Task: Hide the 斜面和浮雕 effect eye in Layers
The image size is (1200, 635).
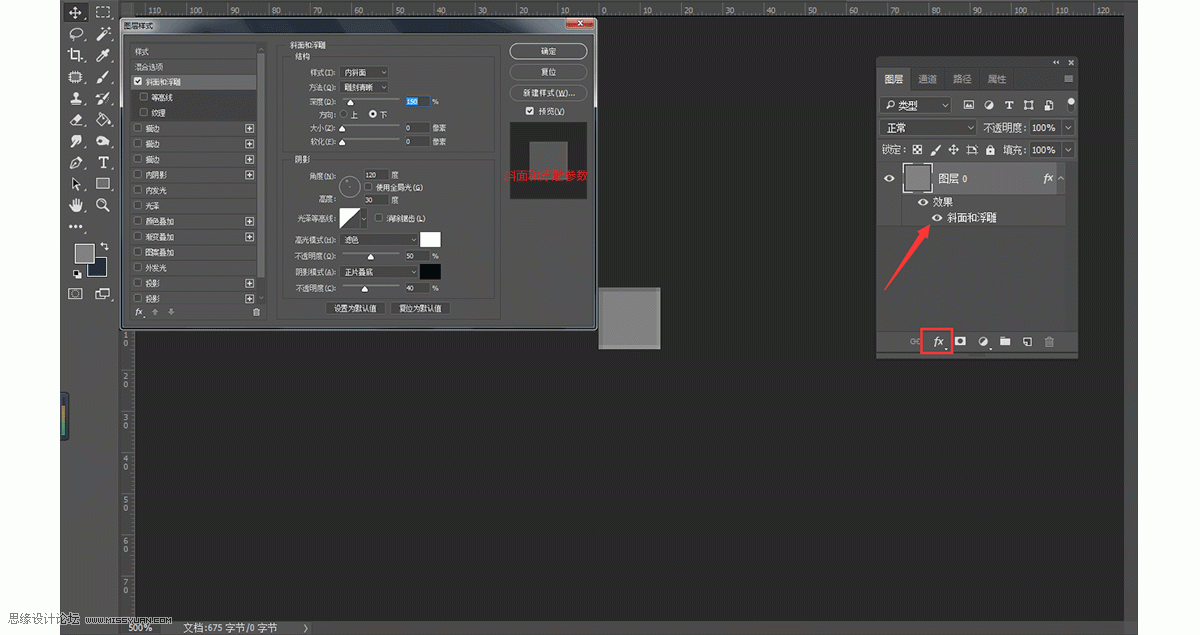Action: click(937, 217)
